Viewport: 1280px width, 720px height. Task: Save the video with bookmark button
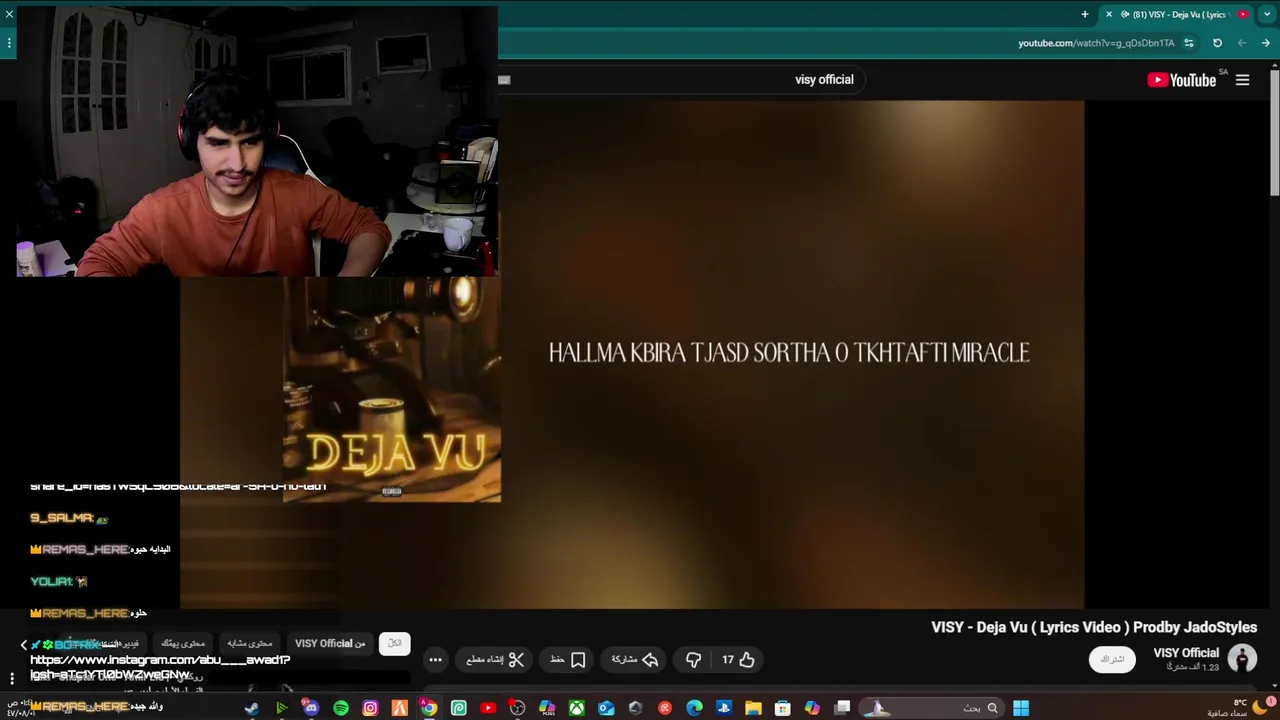(568, 660)
